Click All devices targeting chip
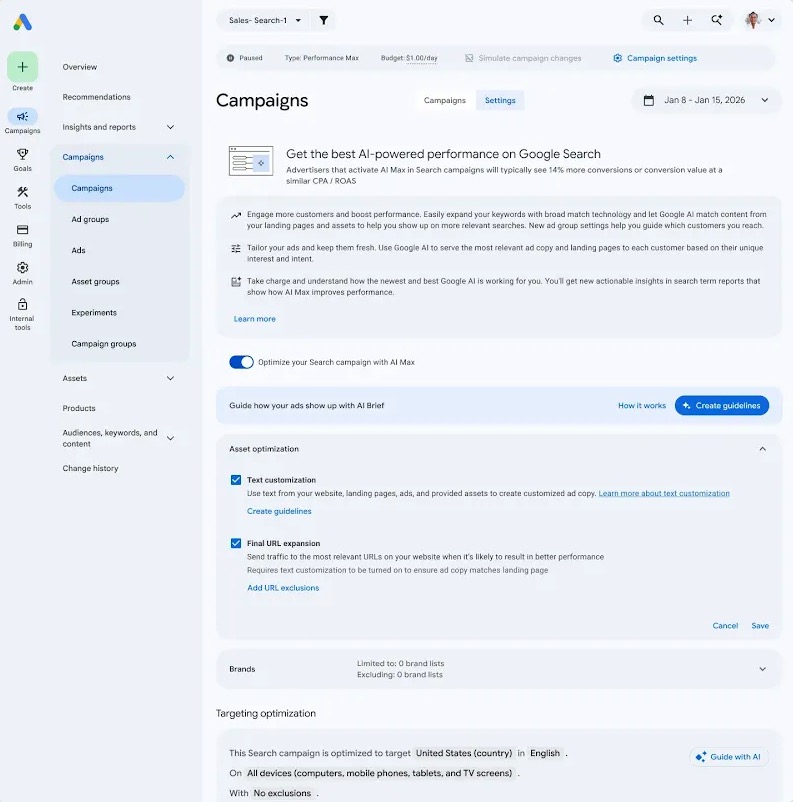The height and width of the screenshot is (802, 793). click(380, 773)
